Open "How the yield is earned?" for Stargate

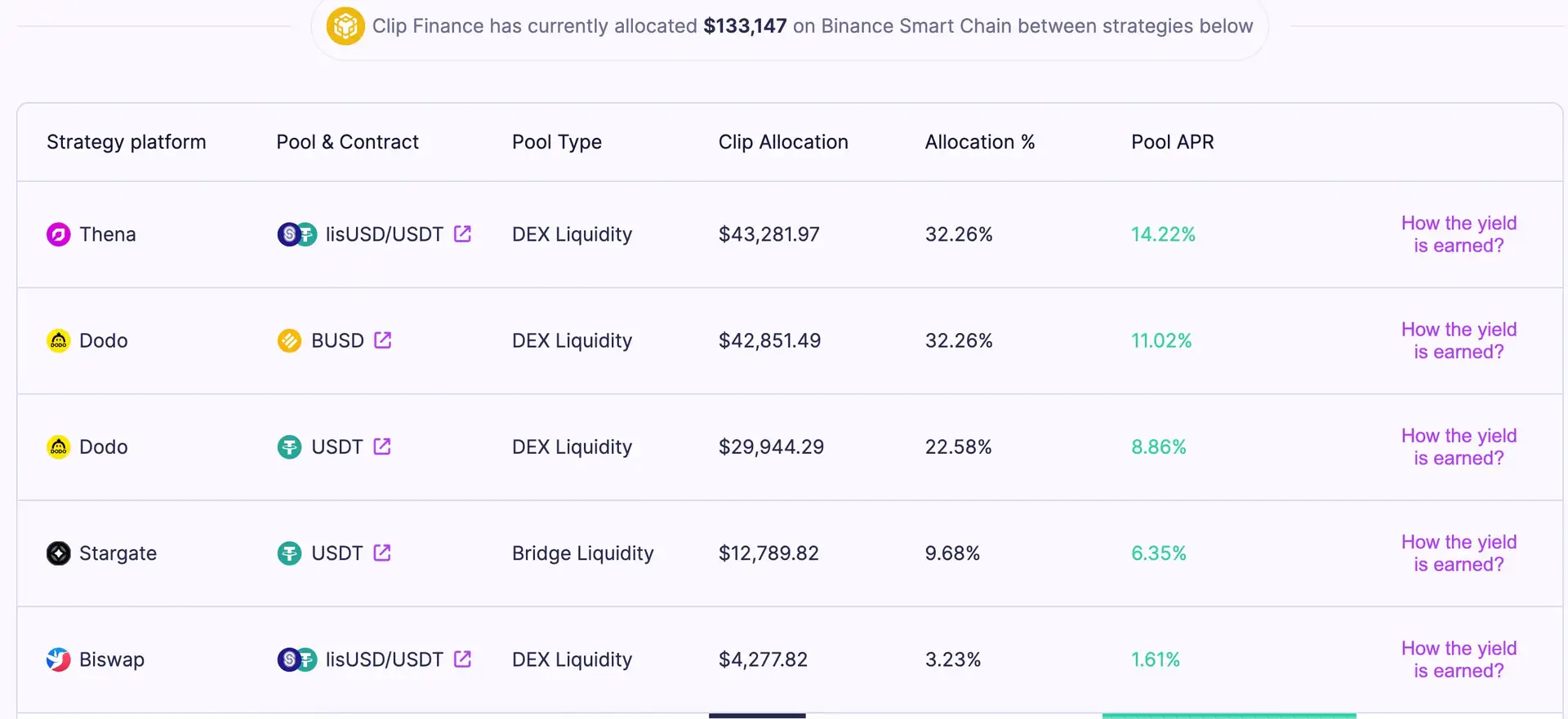(x=1459, y=553)
